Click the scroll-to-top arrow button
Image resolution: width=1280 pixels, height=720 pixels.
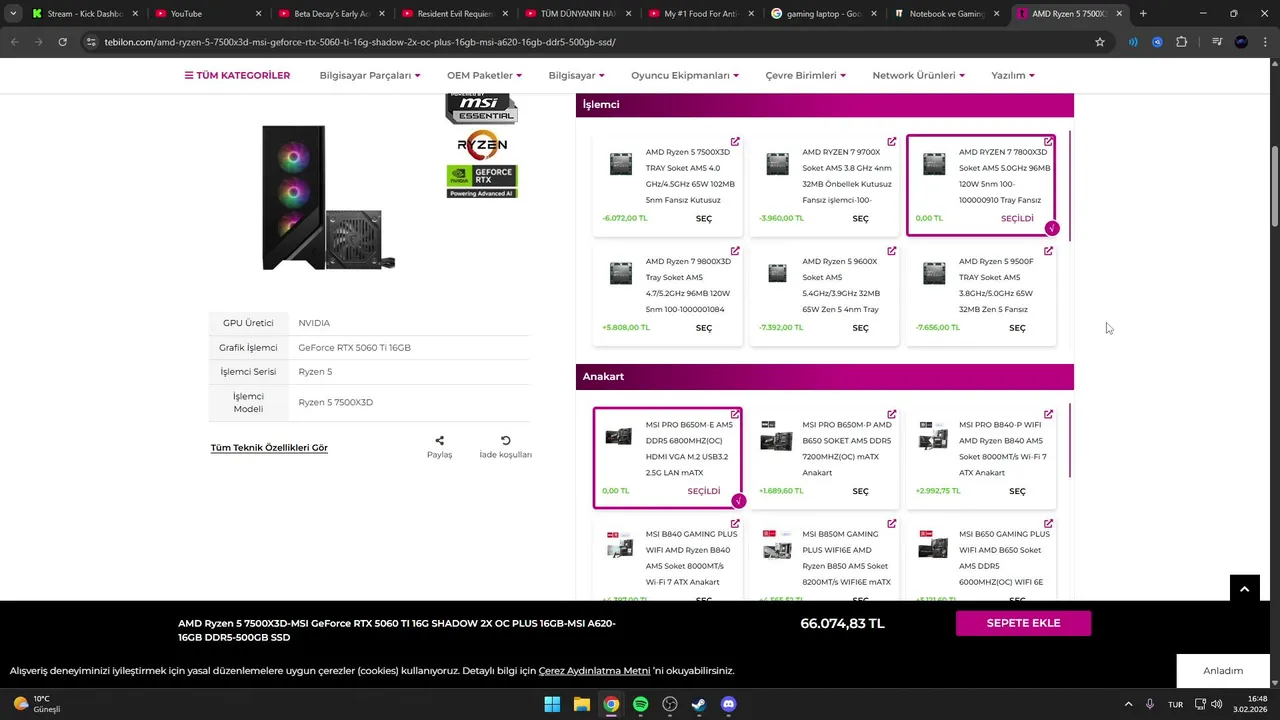pos(1244,590)
